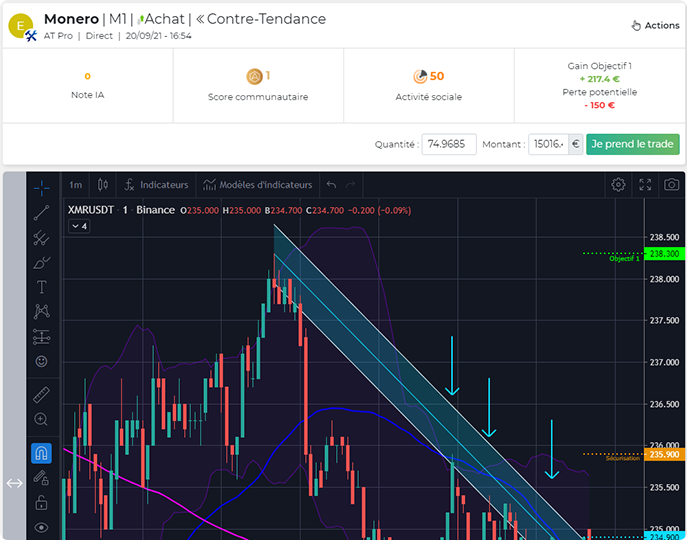Viewport: 687px width, 540px height.
Task: Select the brush drawing tool
Action: pyautogui.click(x=42, y=263)
